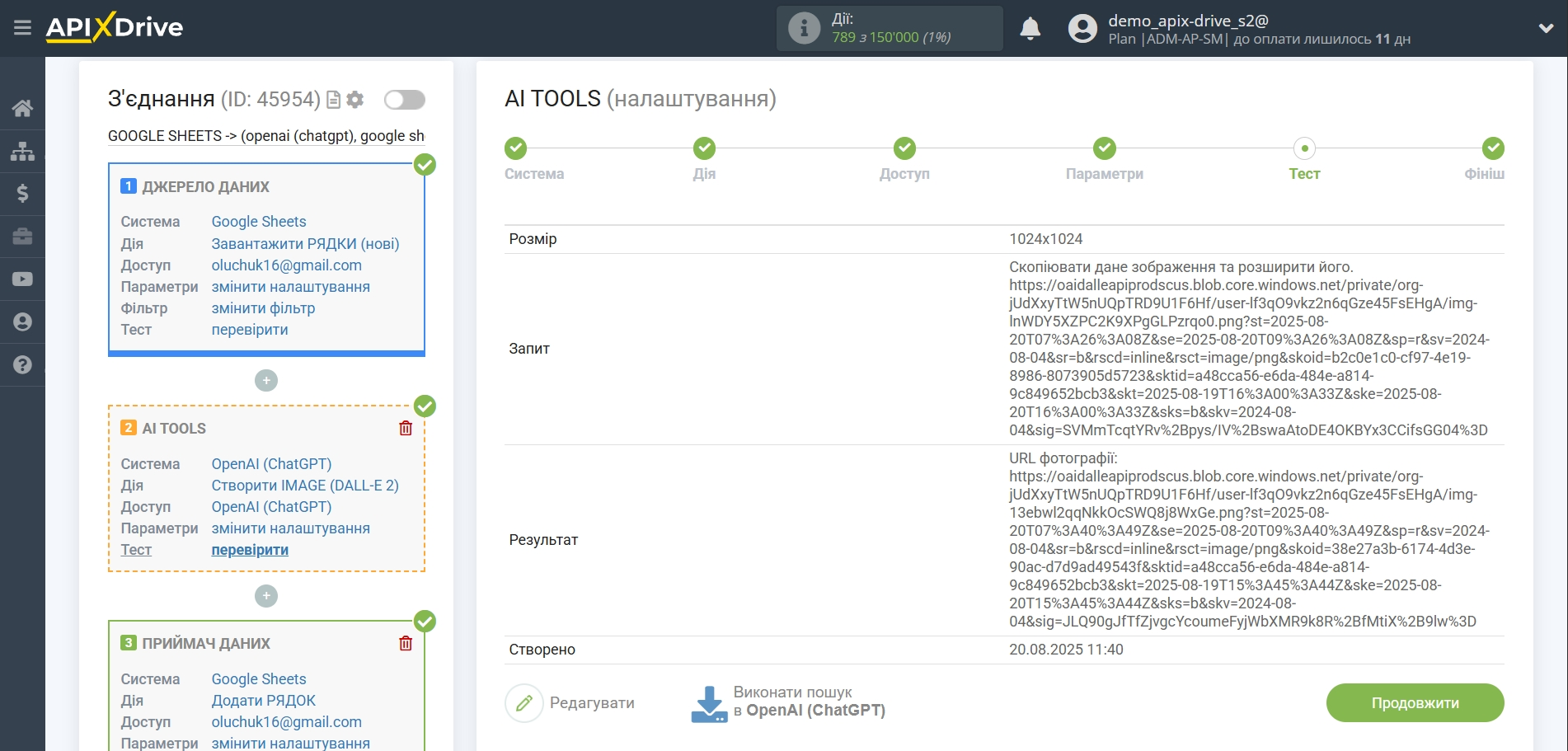
Task: Open the 'Завантажити РЯДКИ (нові)' action link
Action: click(305, 244)
